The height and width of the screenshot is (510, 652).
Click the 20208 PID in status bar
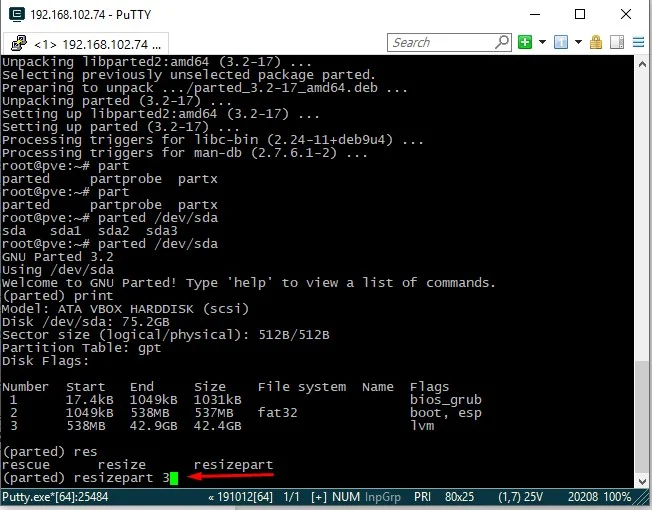[x=583, y=497]
